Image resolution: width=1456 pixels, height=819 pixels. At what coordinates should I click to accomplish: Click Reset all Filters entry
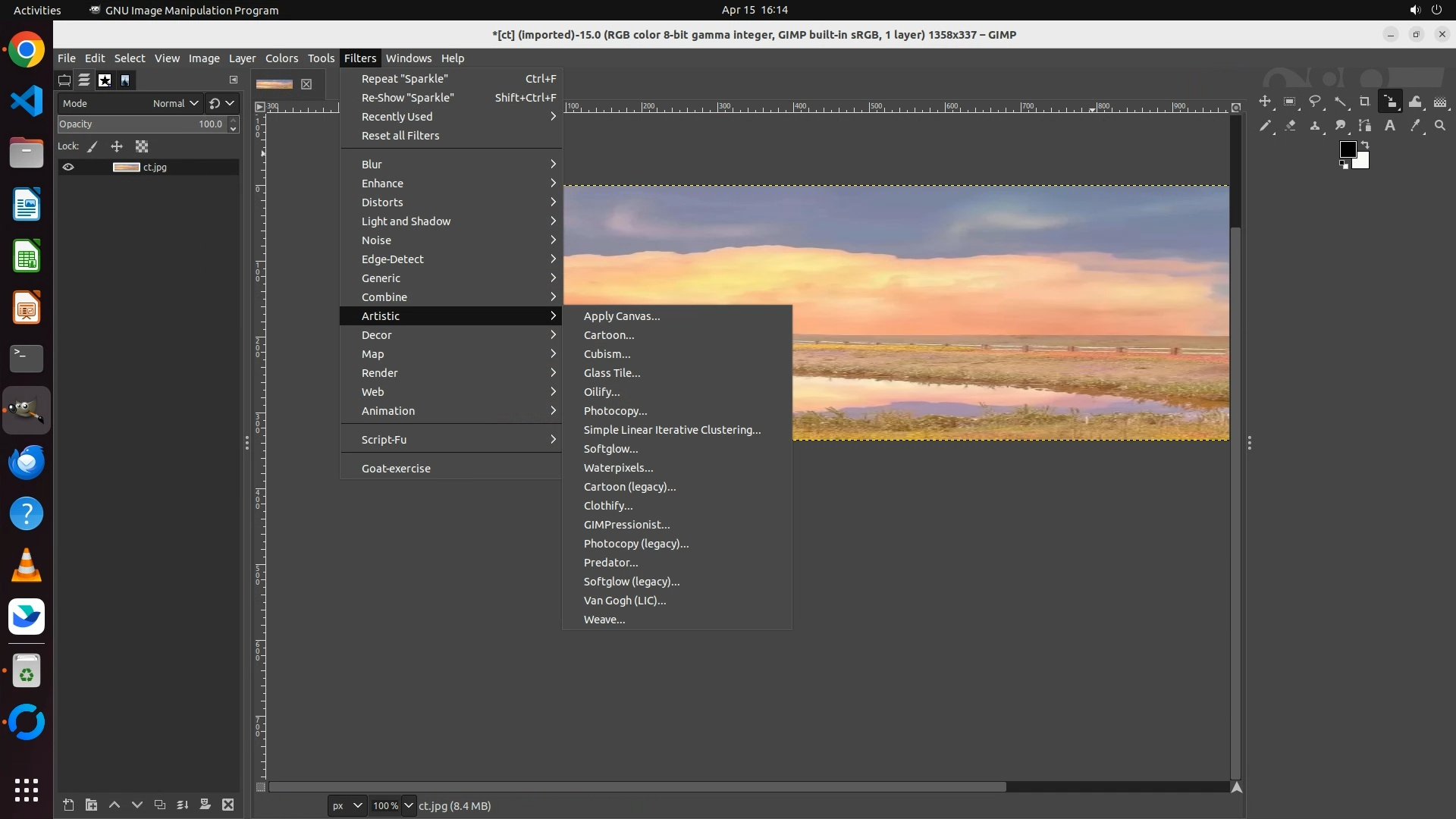400,136
